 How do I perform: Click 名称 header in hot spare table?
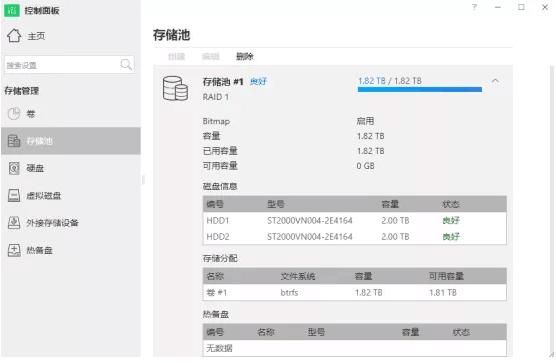tap(266, 332)
